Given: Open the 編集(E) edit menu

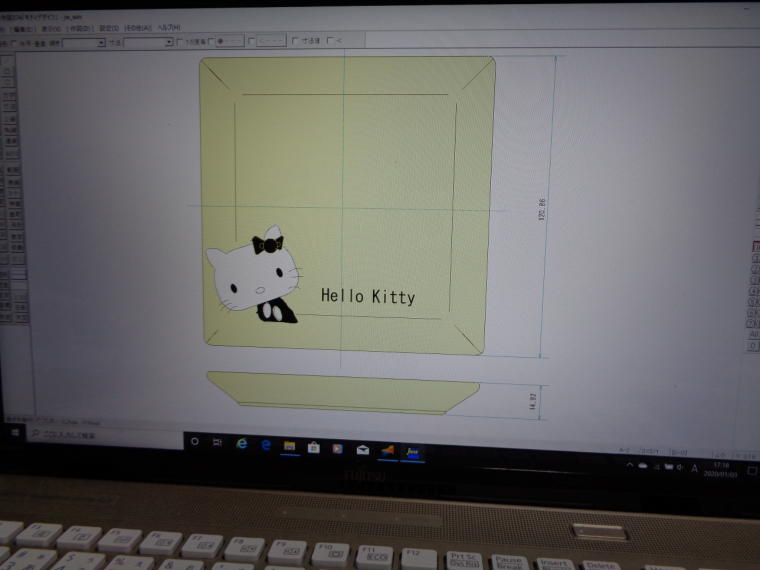Looking at the screenshot, I should click(22, 29).
